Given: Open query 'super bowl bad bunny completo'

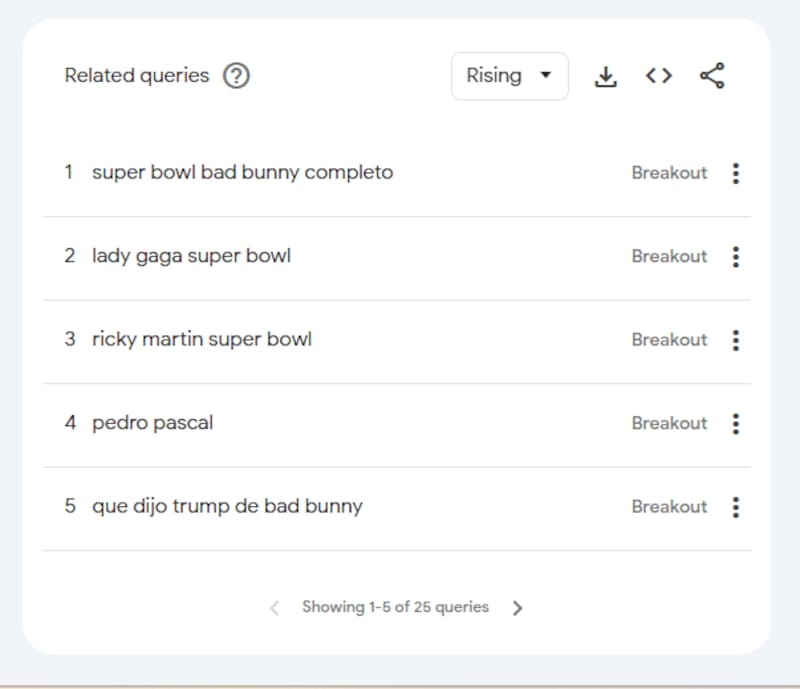Looking at the screenshot, I should (x=242, y=172).
